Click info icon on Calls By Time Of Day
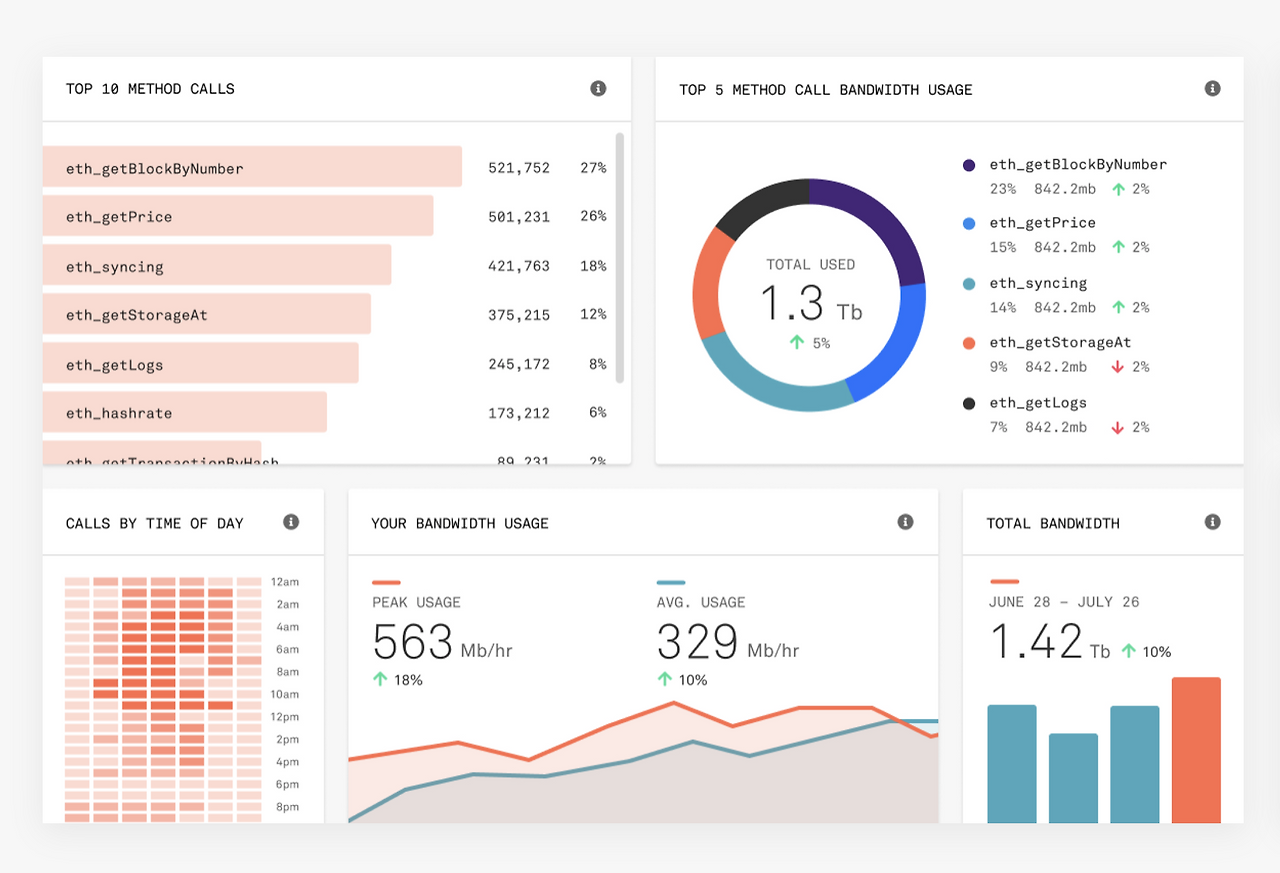Viewport: 1280px width, 873px height. tap(291, 522)
